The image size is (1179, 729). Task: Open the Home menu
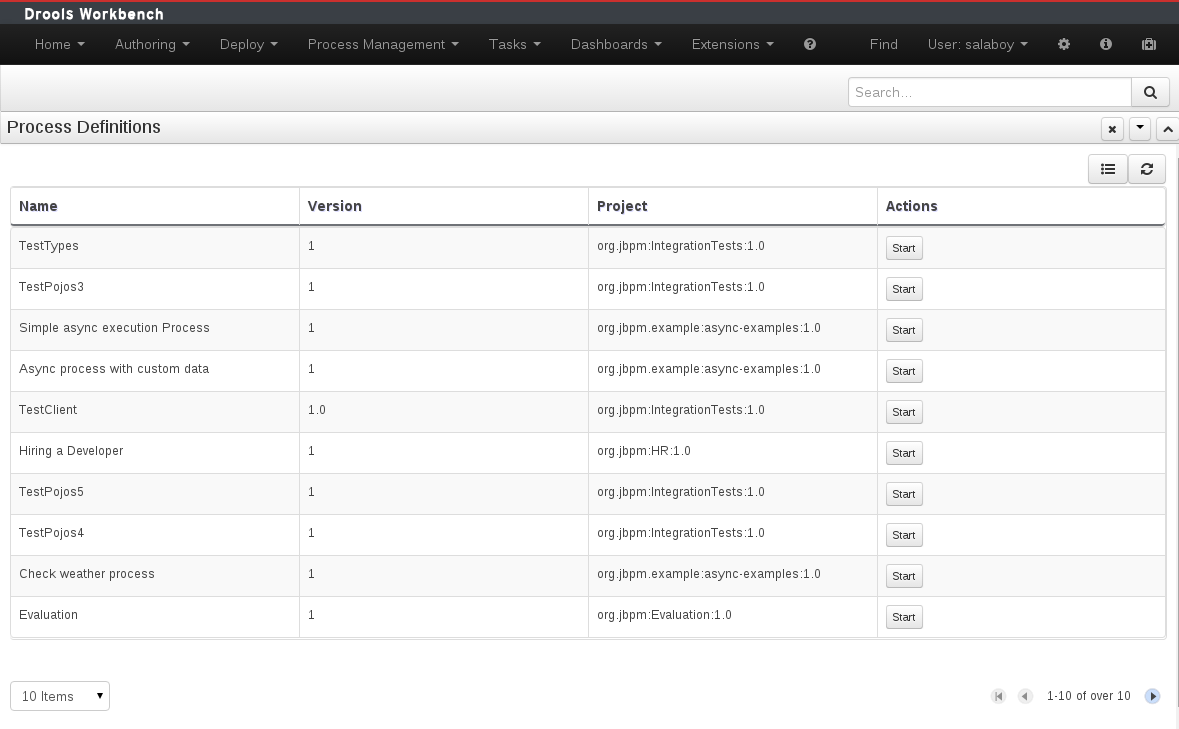click(59, 44)
